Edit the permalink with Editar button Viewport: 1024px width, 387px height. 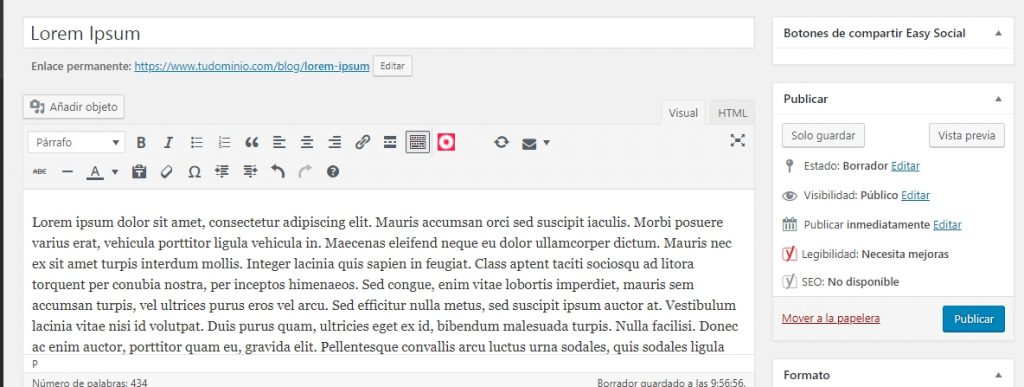coord(392,66)
